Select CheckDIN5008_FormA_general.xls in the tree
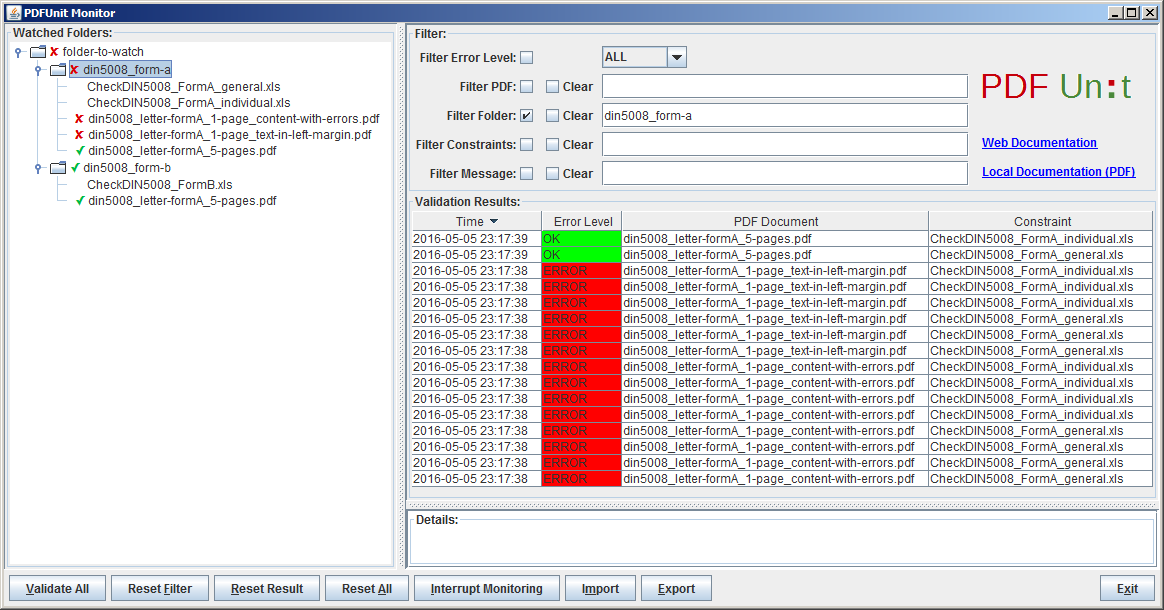Screen dimensions: 1164x610 183,87
